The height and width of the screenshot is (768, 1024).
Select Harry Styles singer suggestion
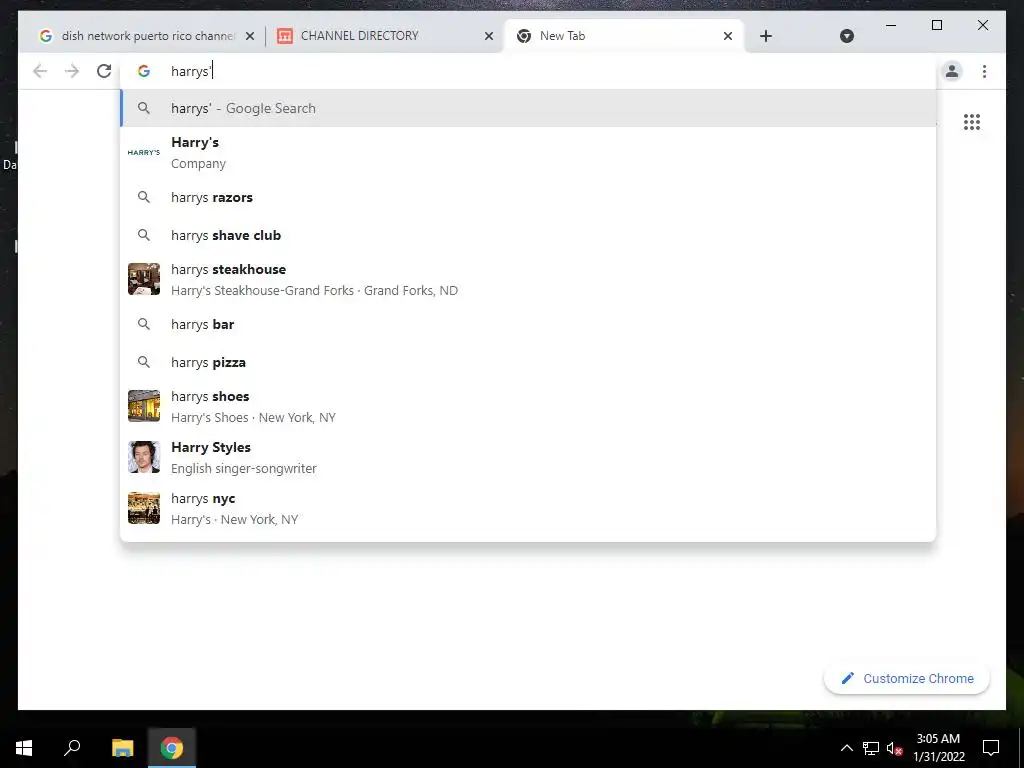pos(528,457)
